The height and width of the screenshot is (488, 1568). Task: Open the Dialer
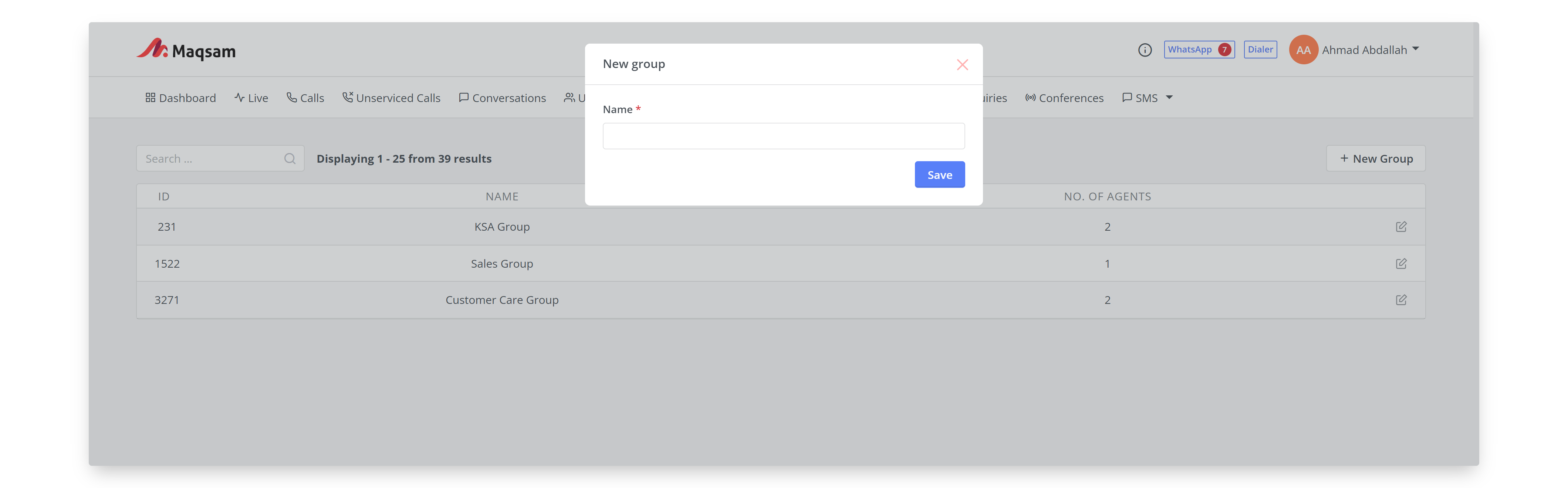click(x=1260, y=49)
